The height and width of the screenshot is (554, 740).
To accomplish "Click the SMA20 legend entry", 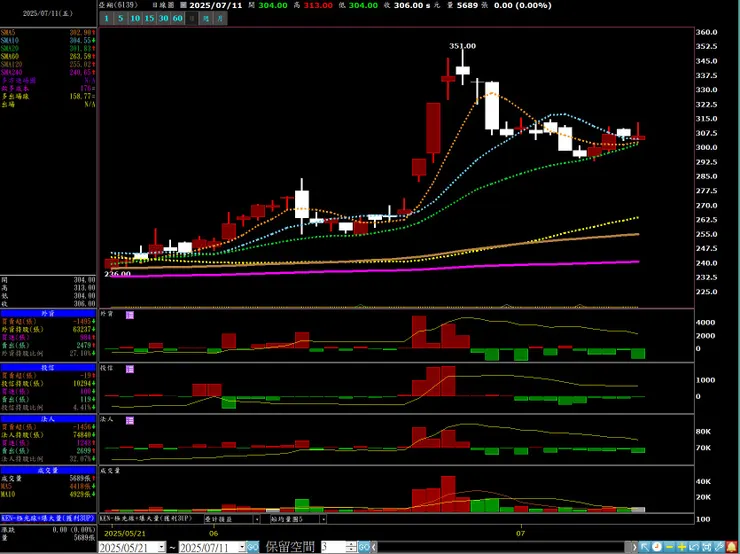I will tap(48, 49).
